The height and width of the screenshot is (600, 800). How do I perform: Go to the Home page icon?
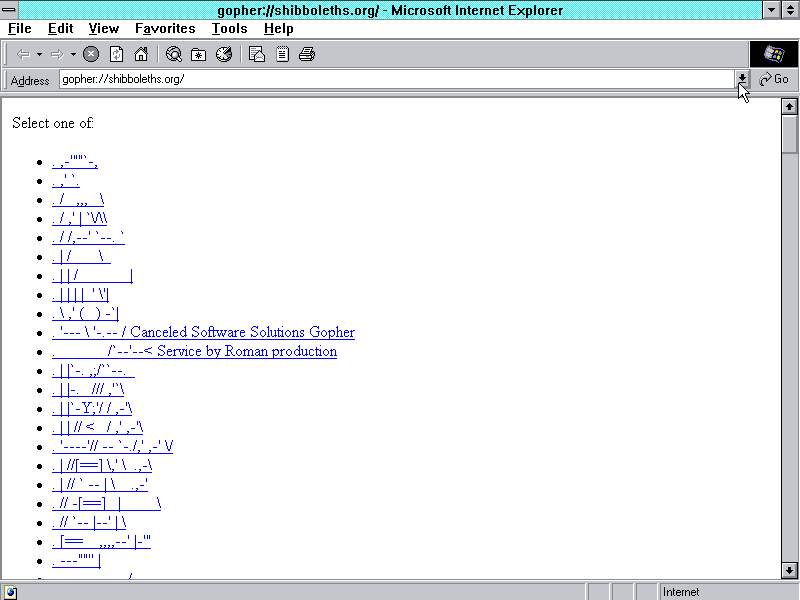141,54
